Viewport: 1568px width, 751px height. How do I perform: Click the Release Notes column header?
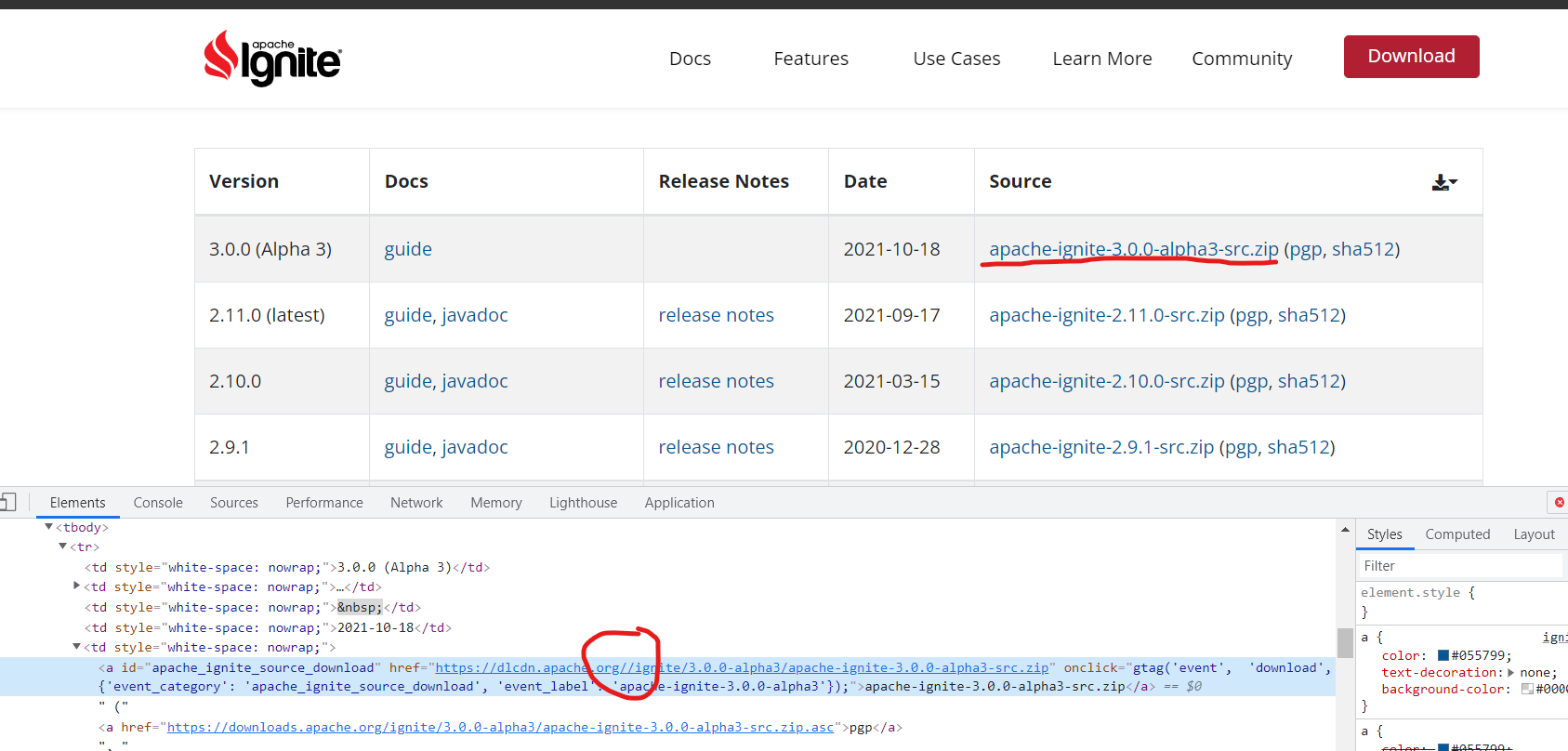click(x=723, y=181)
